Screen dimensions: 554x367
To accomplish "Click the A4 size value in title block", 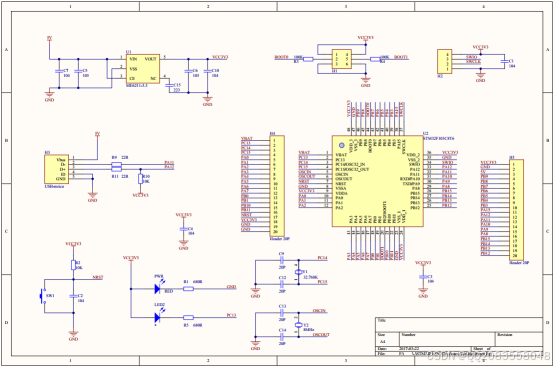I will click(x=382, y=342).
